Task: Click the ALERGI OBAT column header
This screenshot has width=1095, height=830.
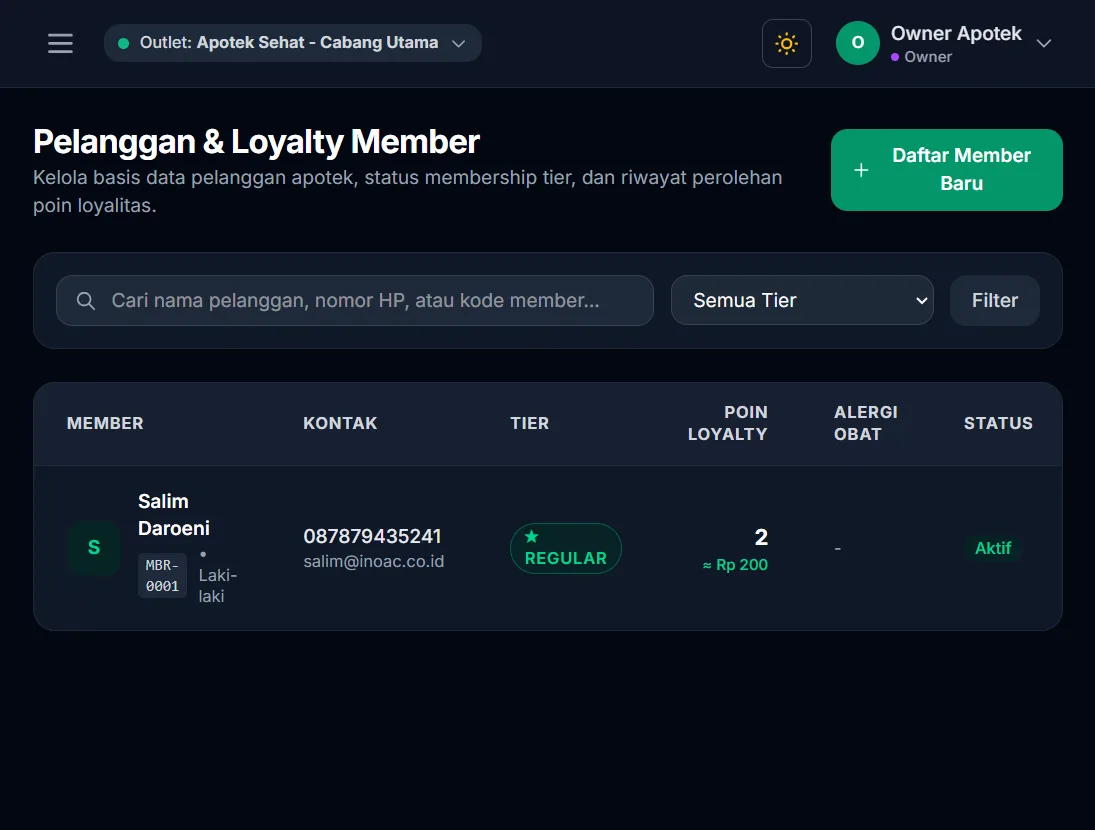Action: [x=865, y=423]
